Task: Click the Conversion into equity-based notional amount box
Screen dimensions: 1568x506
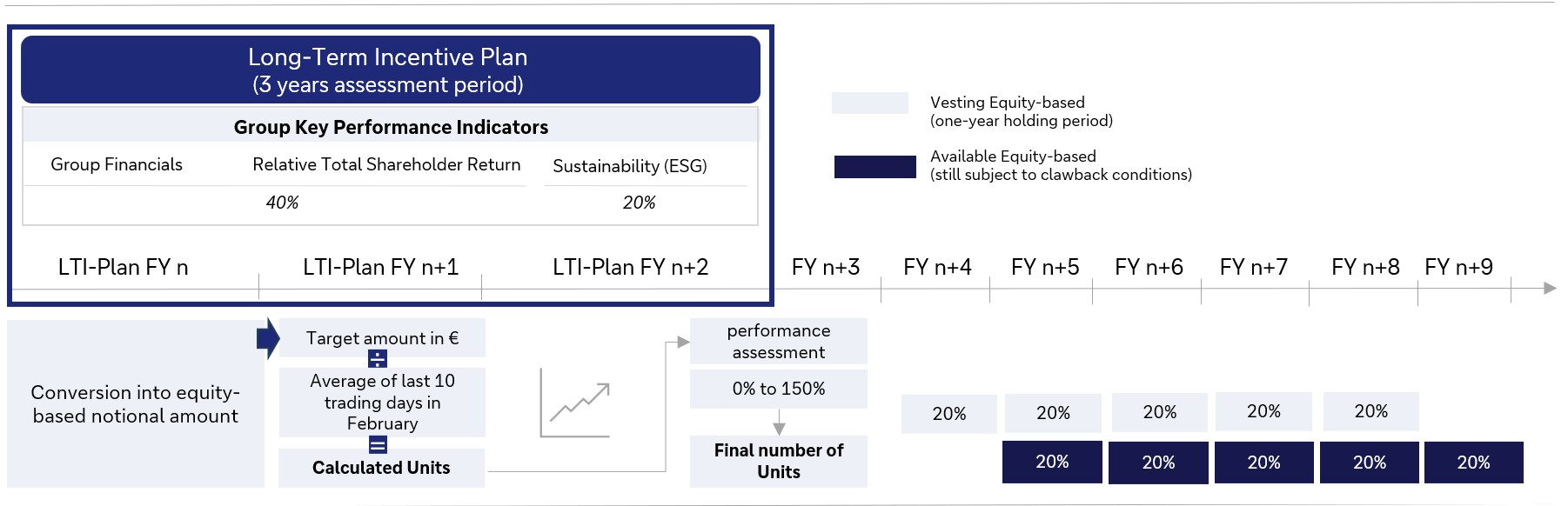Action: tap(136, 404)
